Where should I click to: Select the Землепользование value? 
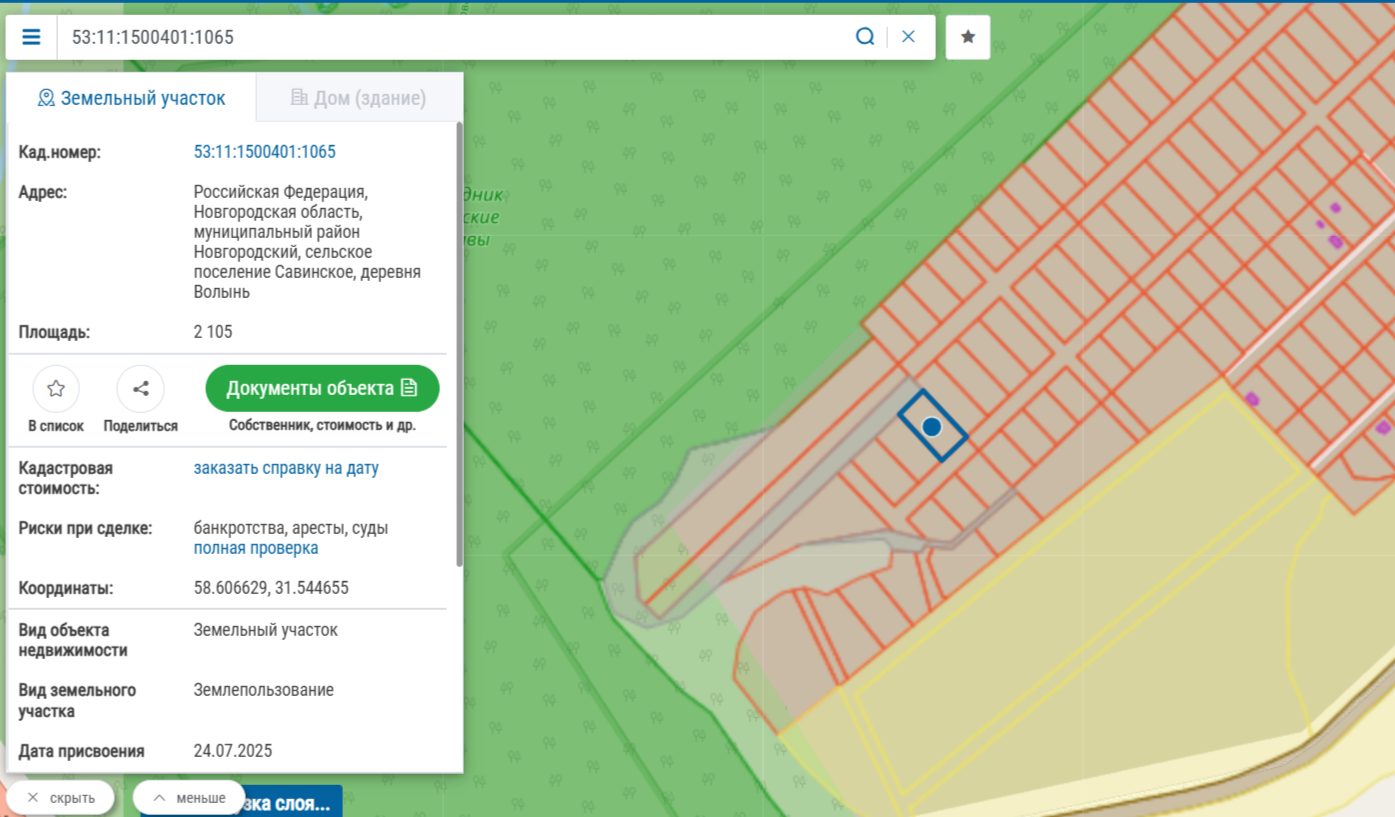[264, 690]
